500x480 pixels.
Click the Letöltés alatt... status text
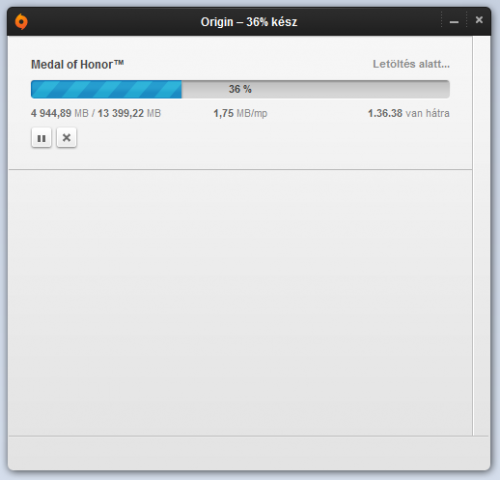pos(411,64)
